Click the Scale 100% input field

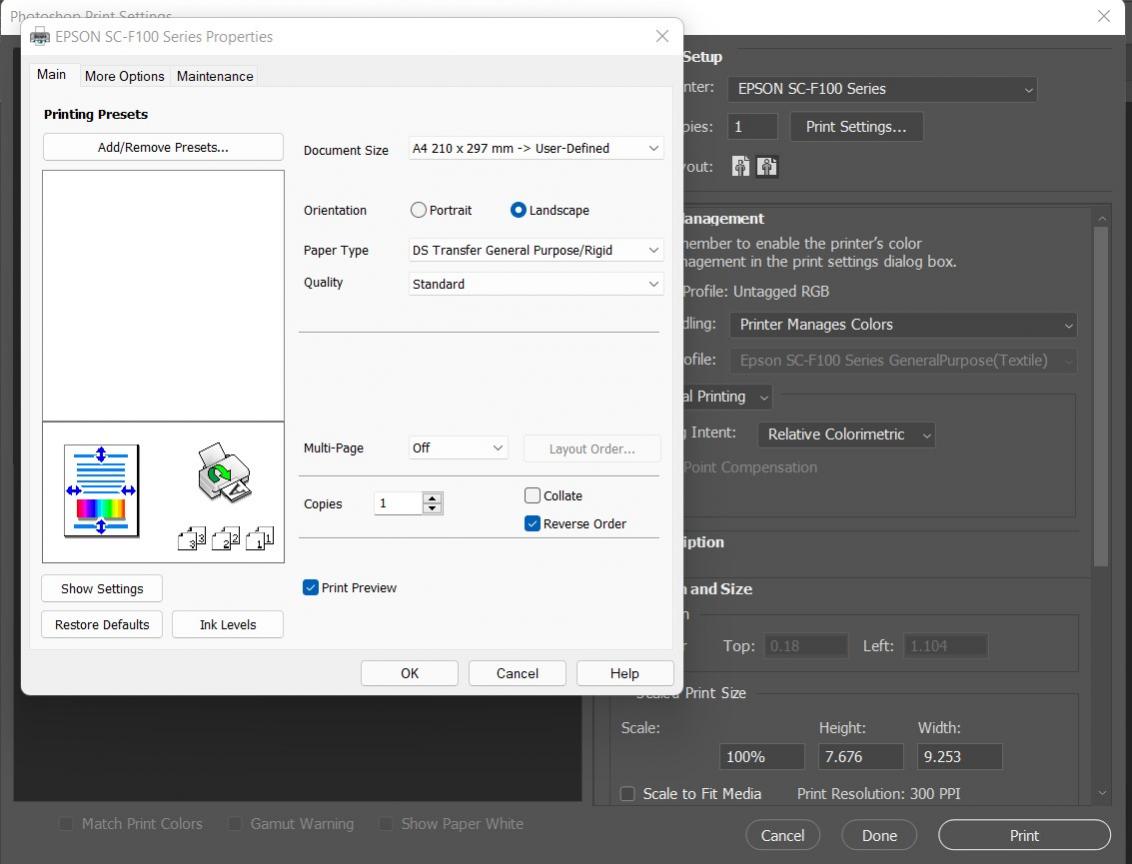pyautogui.click(x=762, y=756)
